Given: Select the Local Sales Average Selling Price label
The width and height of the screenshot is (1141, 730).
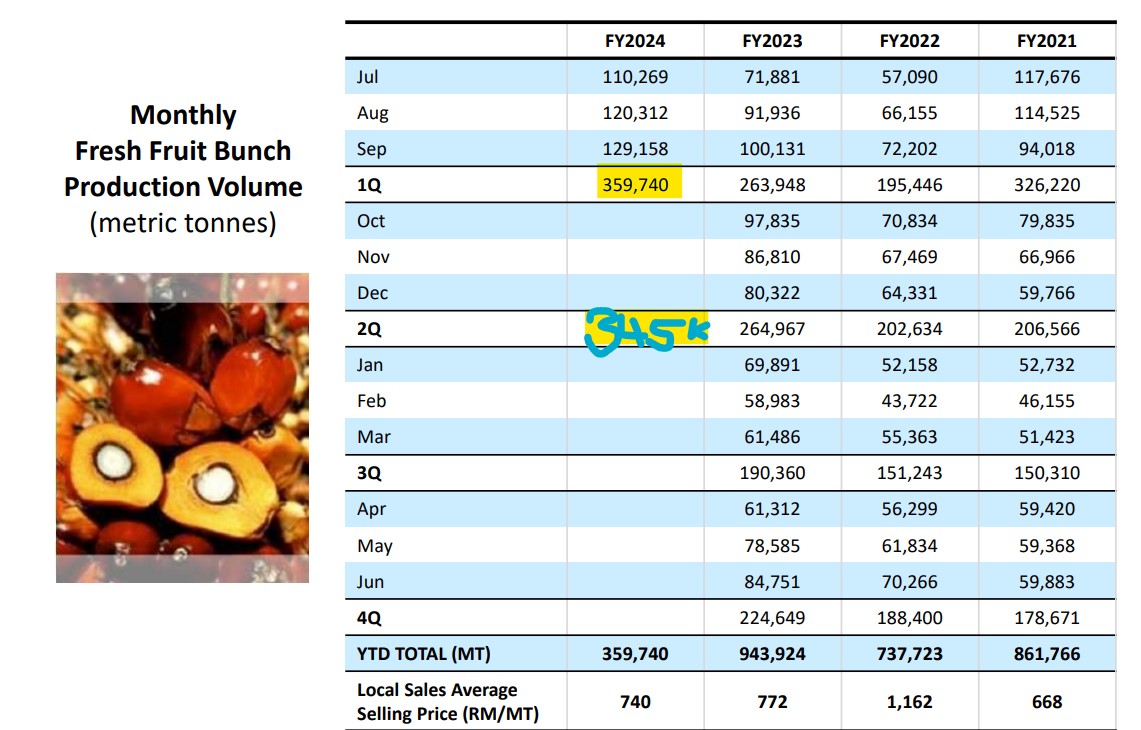Looking at the screenshot, I should [448, 702].
